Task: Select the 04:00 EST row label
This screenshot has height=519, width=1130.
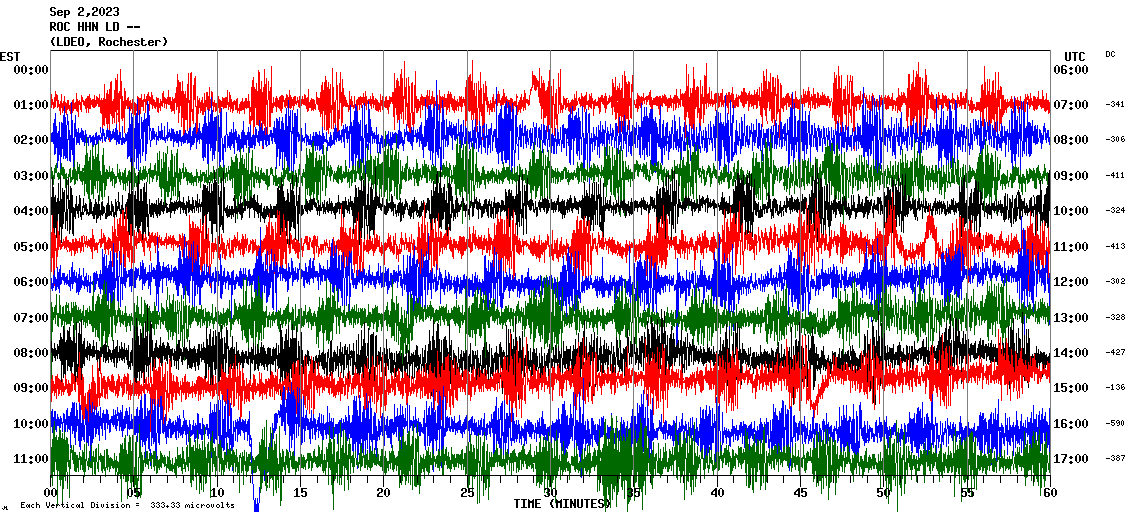Action: 31,211
